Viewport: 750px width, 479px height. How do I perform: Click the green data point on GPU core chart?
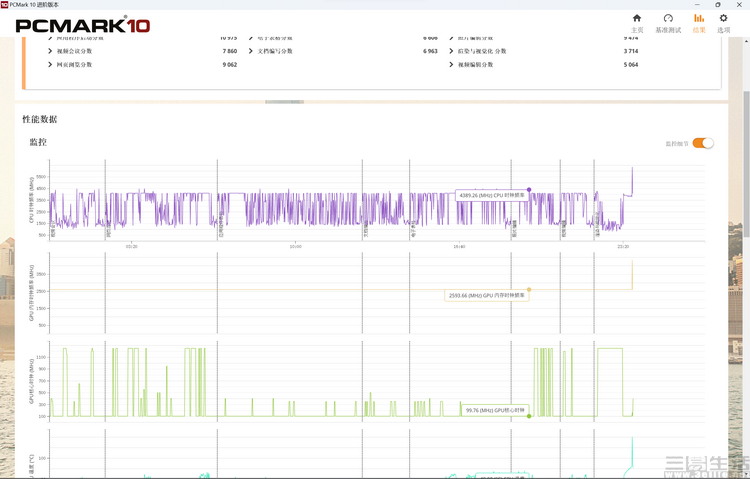pos(529,416)
